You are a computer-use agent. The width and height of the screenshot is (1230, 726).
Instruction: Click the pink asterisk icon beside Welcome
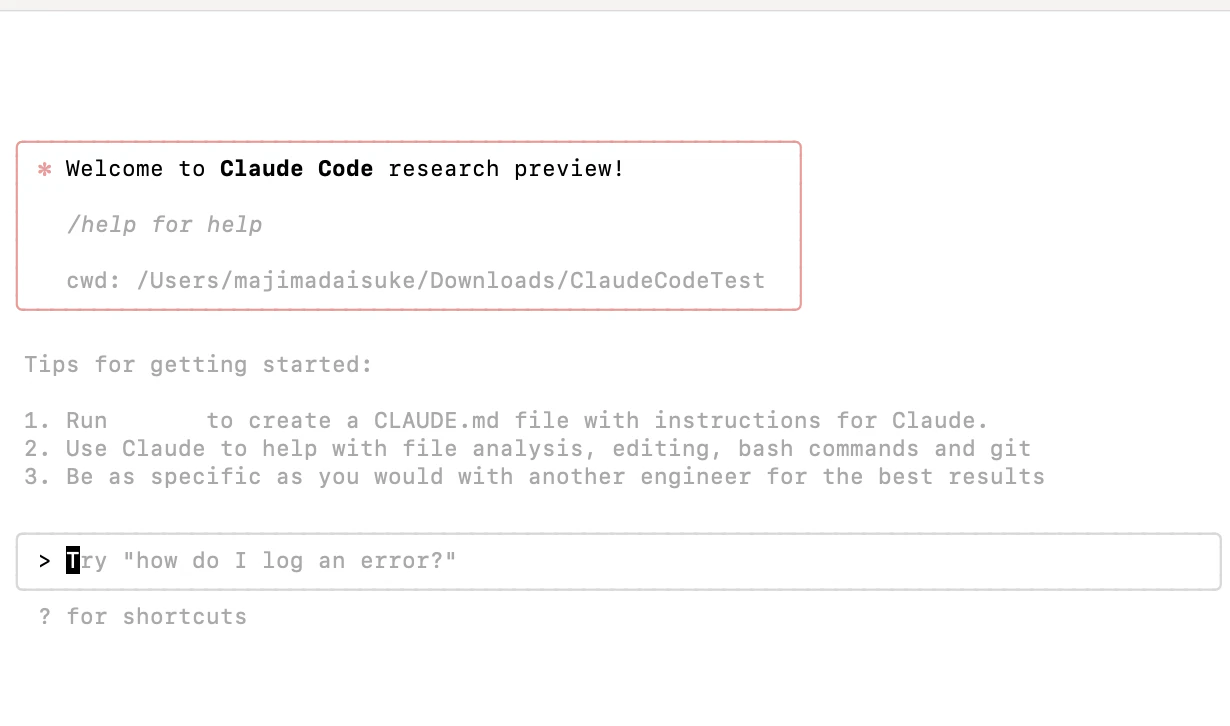[44, 170]
